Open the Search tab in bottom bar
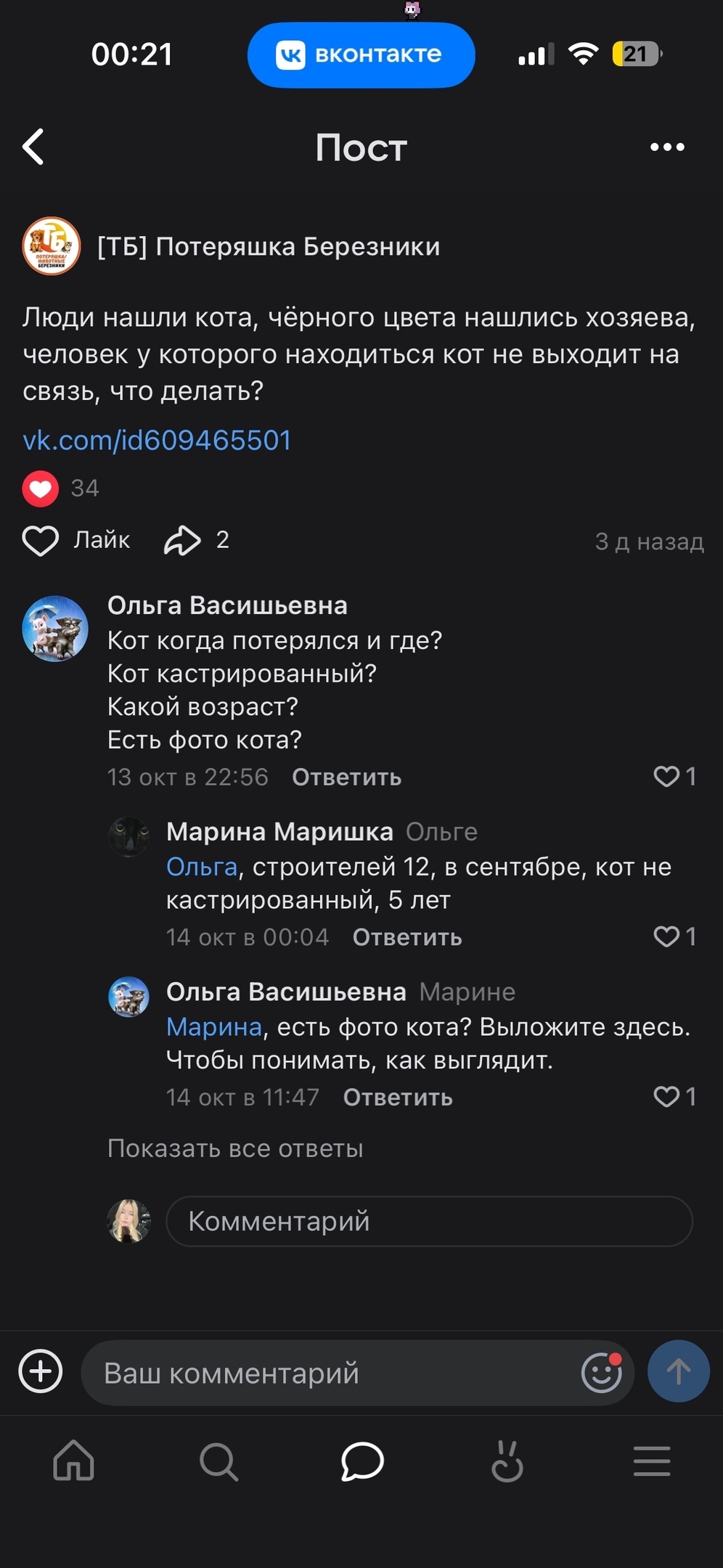723x1568 pixels. [x=218, y=1461]
